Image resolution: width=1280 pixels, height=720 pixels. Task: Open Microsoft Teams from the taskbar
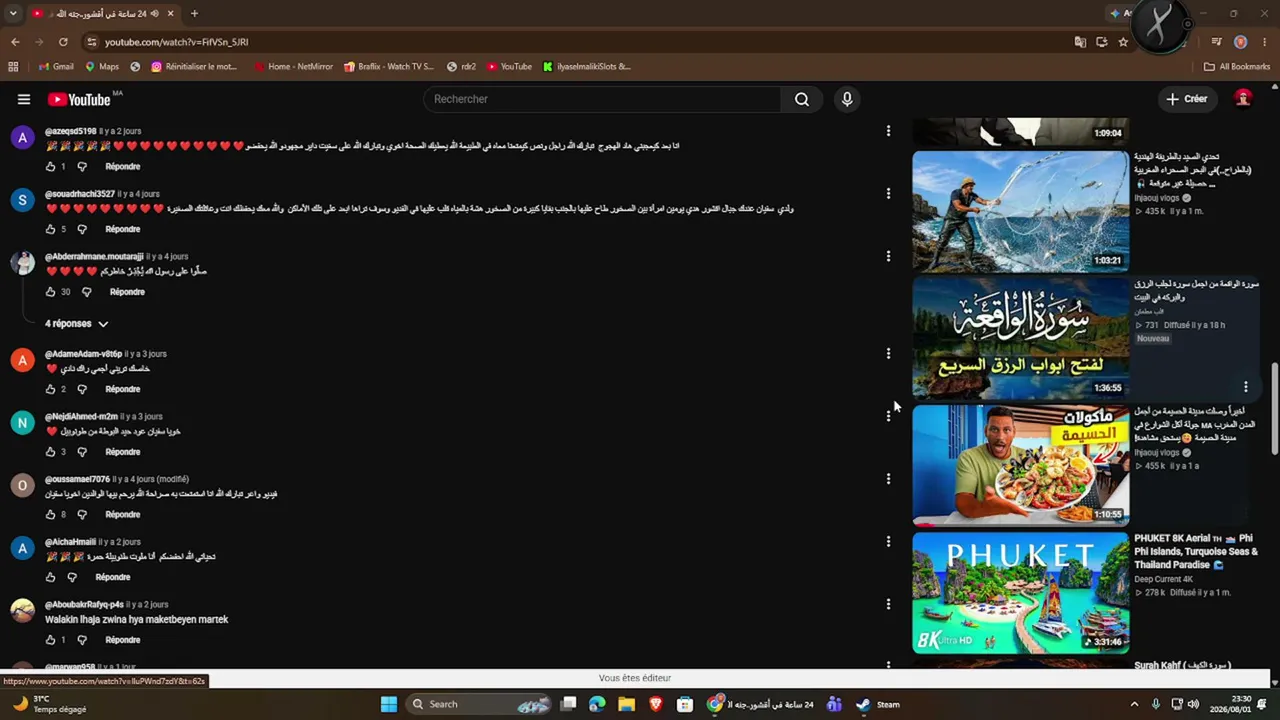834,704
